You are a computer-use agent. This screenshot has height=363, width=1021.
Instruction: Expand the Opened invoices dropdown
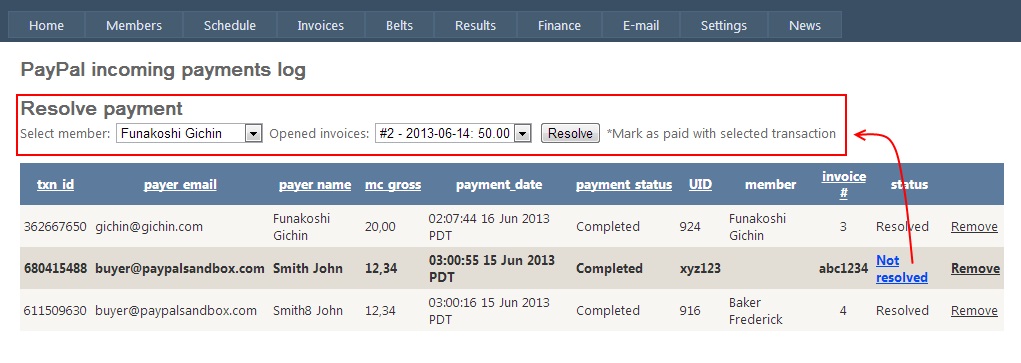tap(522, 134)
